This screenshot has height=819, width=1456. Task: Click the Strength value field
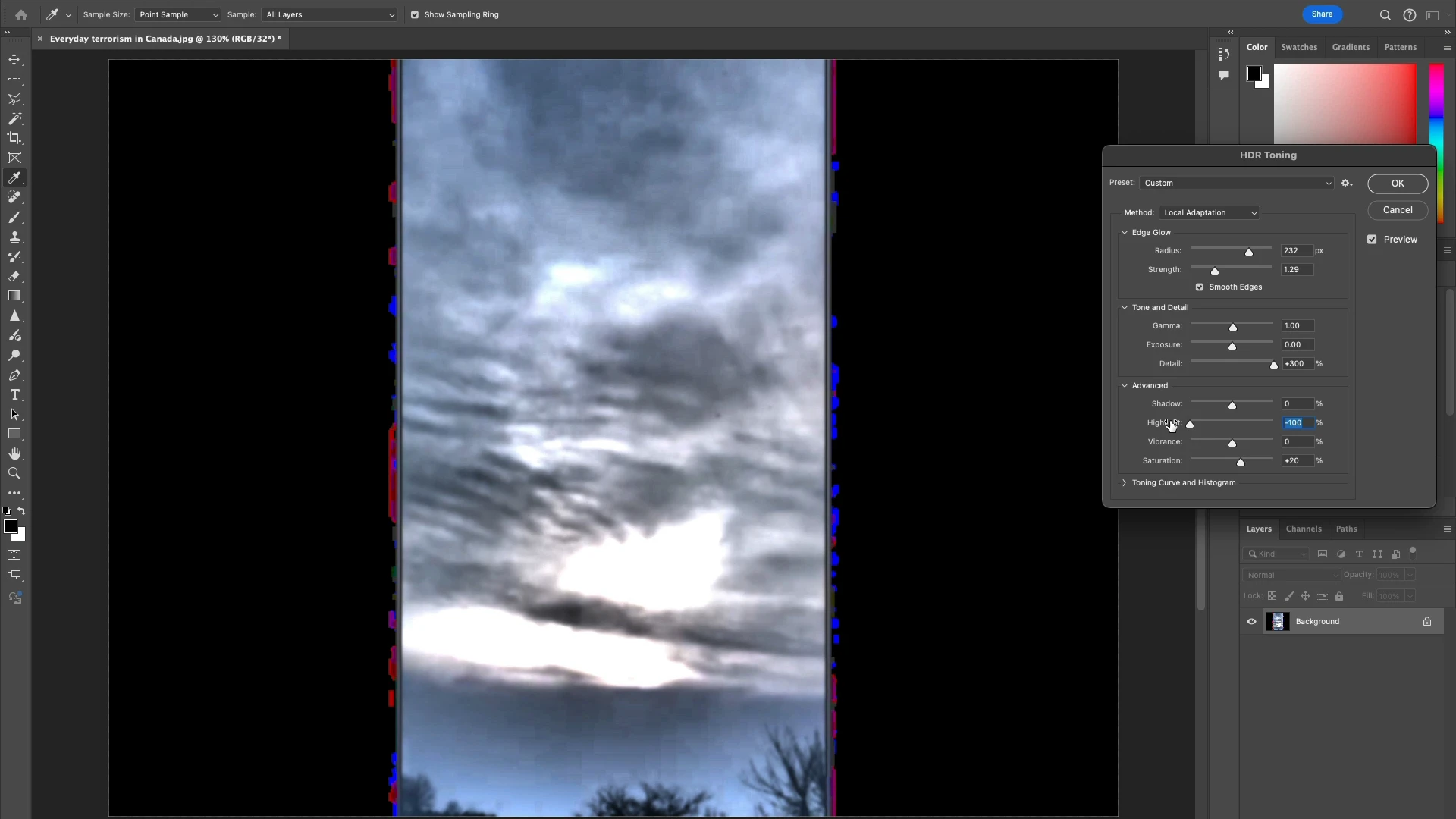tap(1298, 269)
